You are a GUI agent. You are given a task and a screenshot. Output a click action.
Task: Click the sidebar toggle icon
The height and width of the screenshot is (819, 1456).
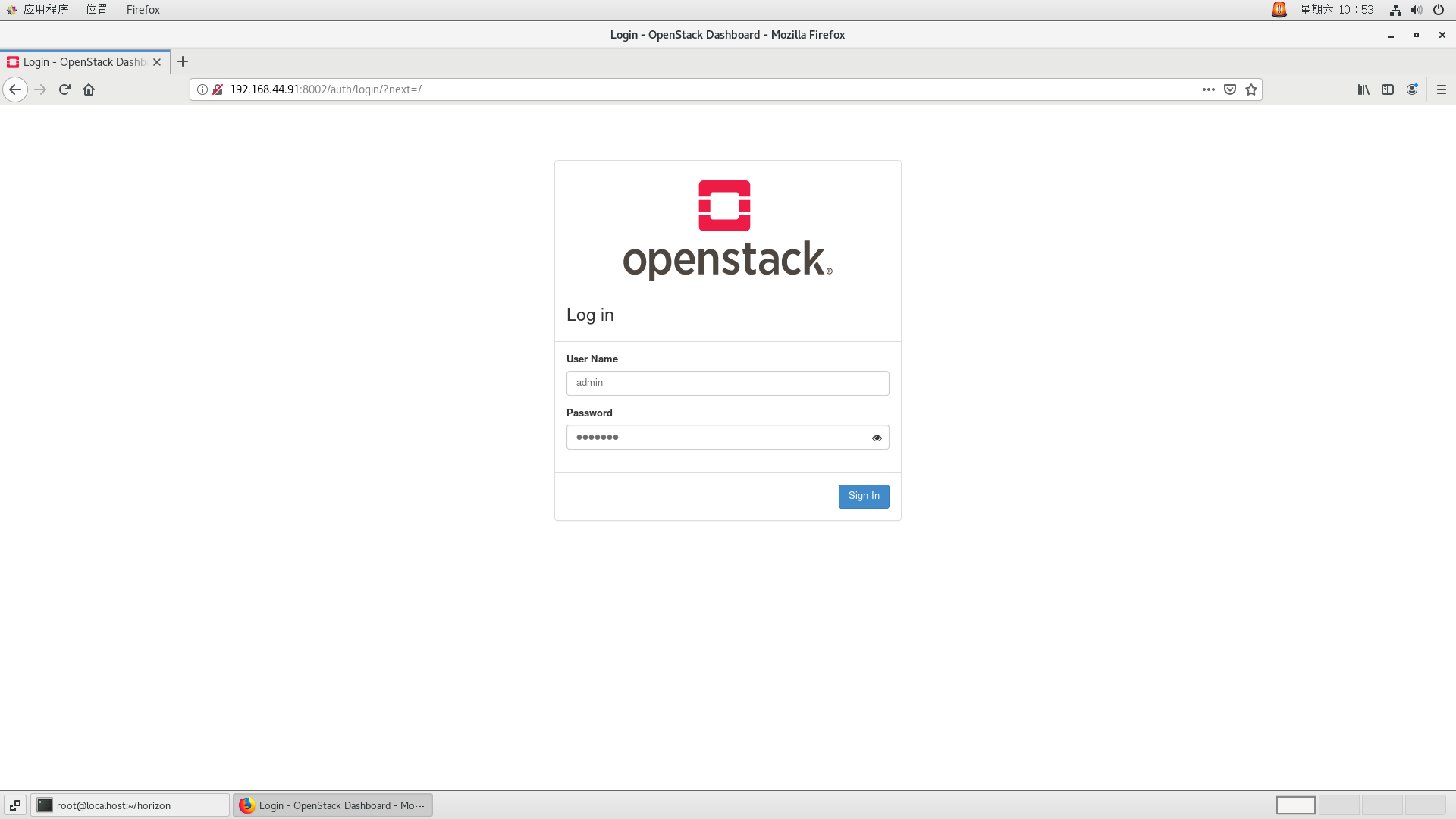point(1388,89)
